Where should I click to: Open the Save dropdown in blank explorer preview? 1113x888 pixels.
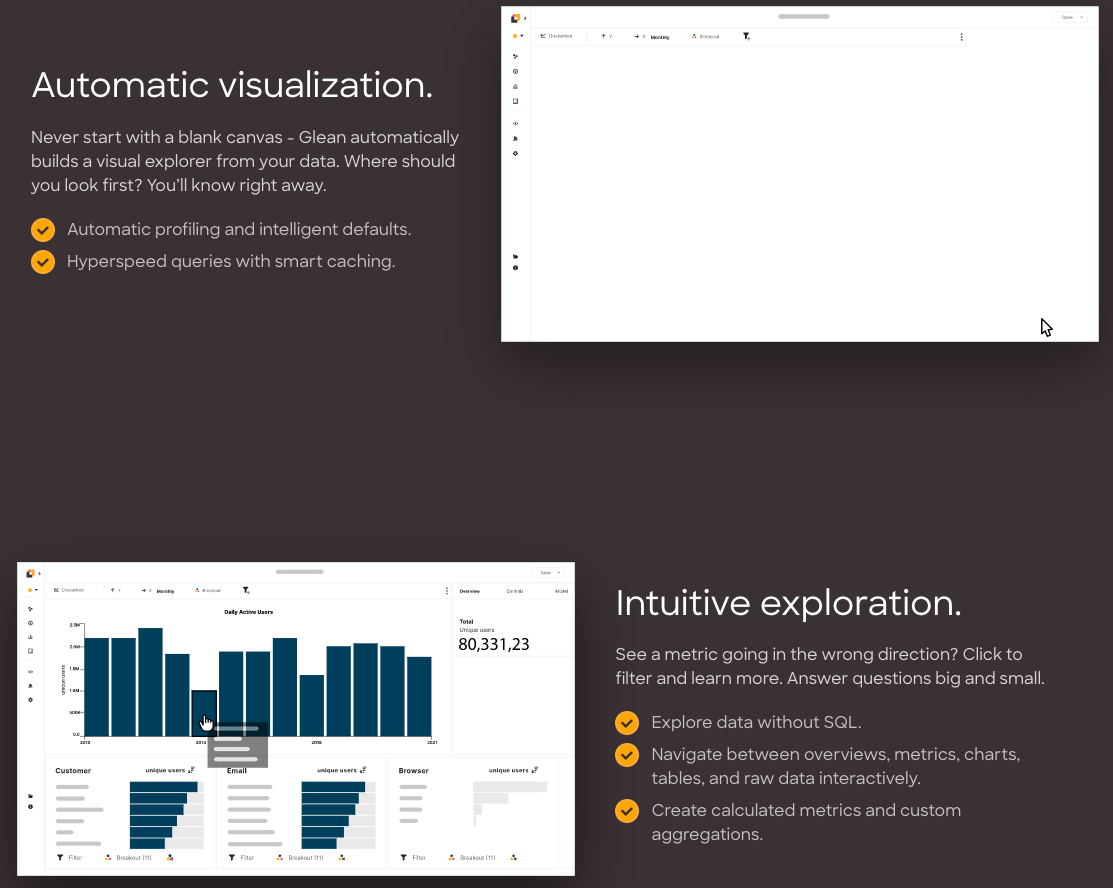(x=1070, y=17)
